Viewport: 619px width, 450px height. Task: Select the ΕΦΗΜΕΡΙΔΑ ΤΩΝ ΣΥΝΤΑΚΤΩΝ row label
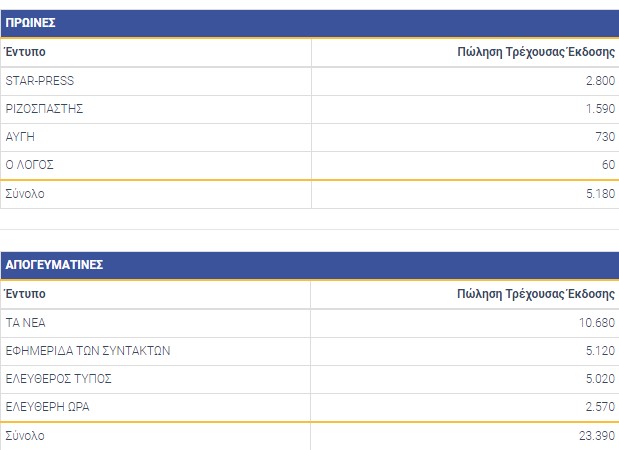(x=88, y=351)
